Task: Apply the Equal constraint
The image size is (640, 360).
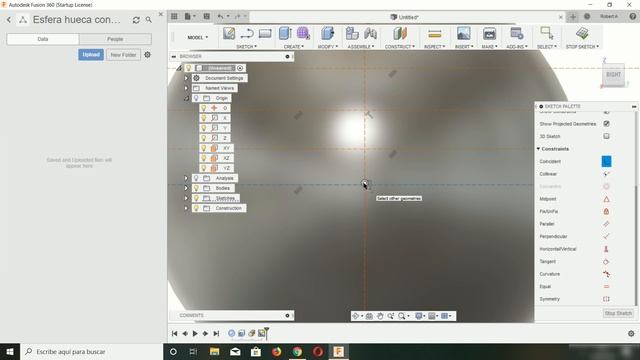Action: click(x=606, y=287)
